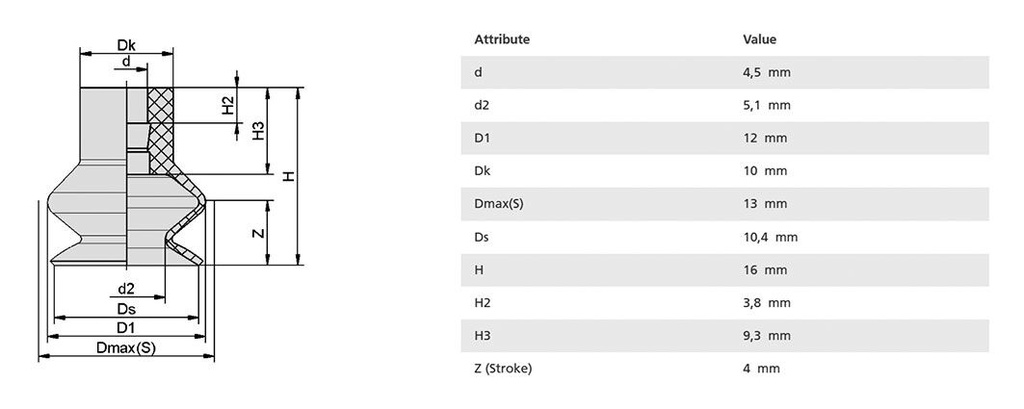Click the Dmax(S) attribute row in table
Image resolution: width=1024 pixels, height=409 pixels.
click(x=499, y=204)
